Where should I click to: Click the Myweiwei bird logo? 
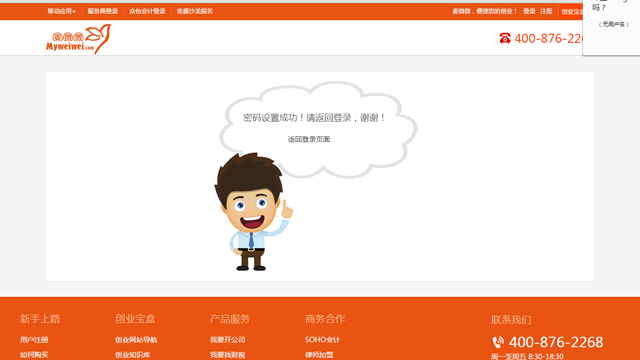coord(78,39)
